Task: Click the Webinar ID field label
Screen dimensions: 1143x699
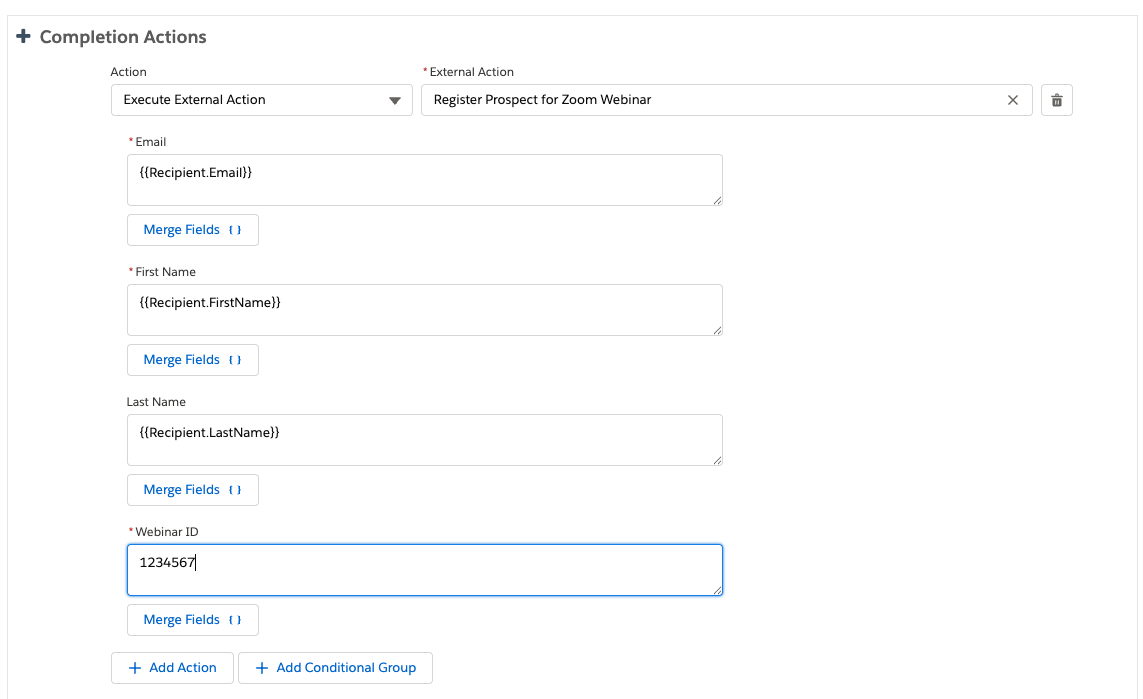Action: pos(166,532)
